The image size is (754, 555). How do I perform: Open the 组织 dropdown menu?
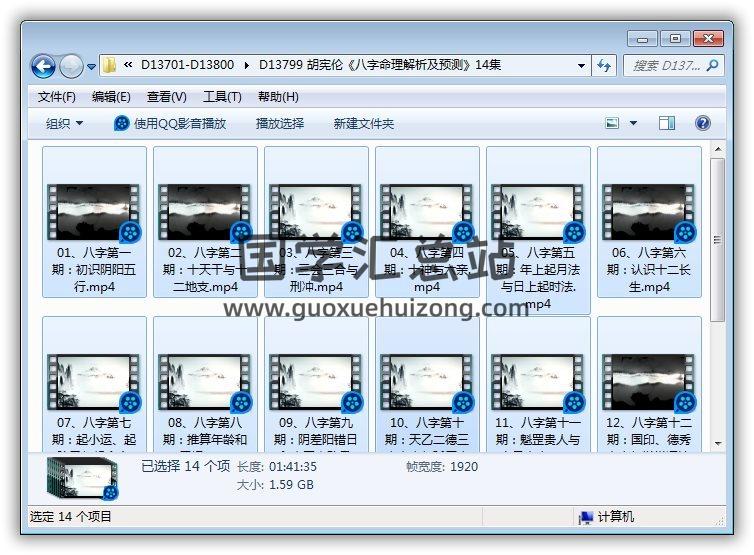tap(64, 124)
